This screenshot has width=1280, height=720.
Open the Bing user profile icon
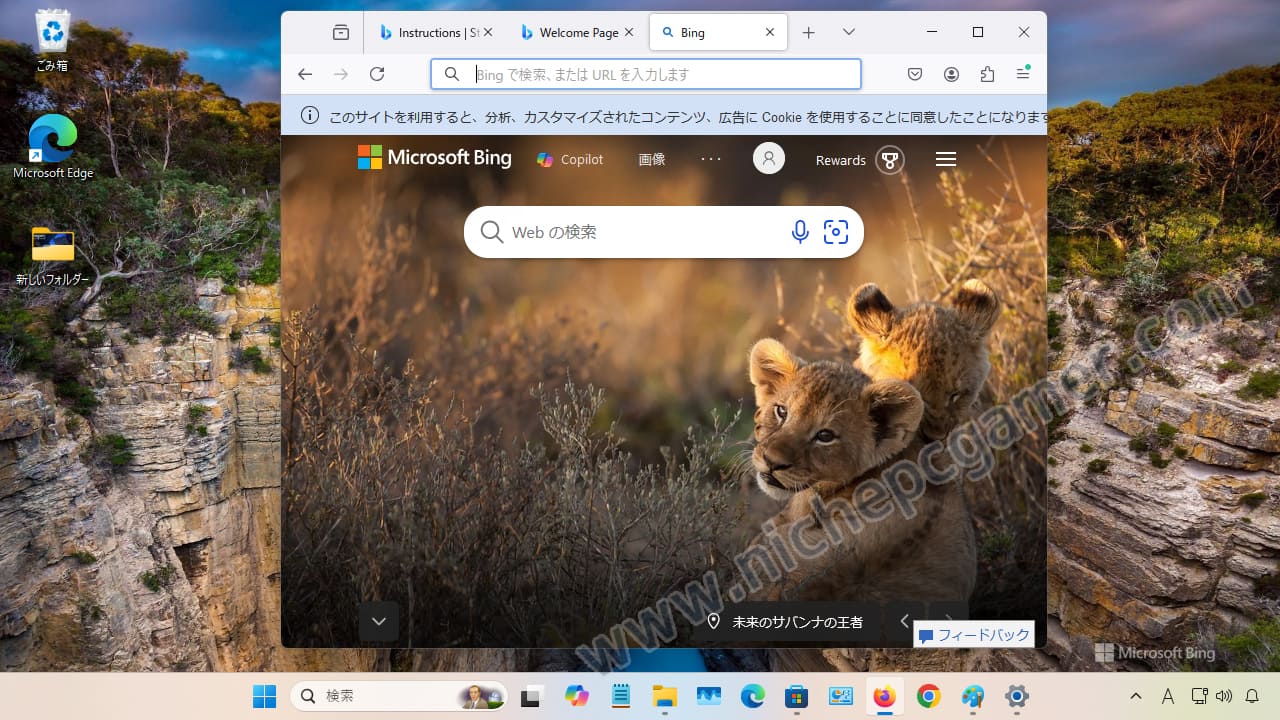tap(769, 158)
